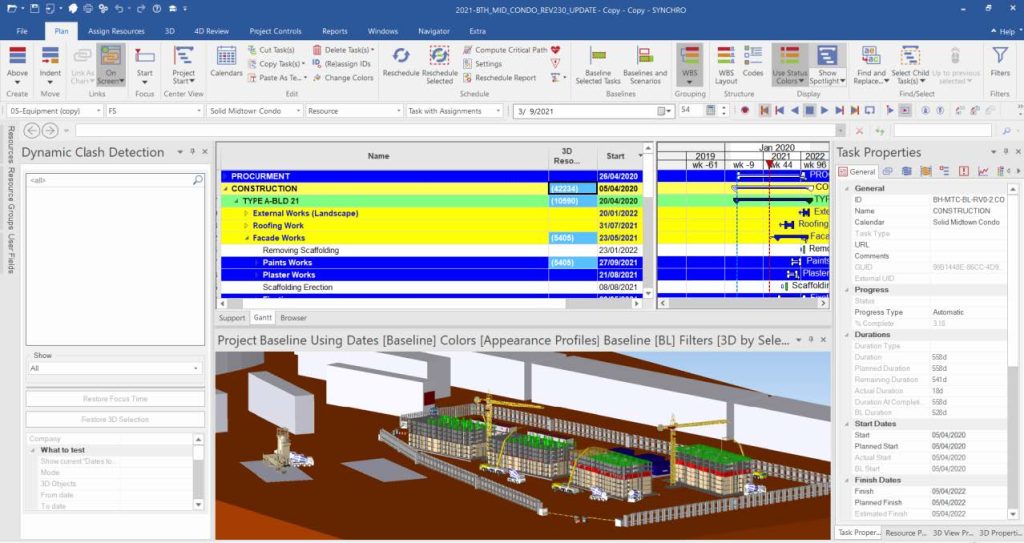Click the Delete Task(s) trash icon
The width and height of the screenshot is (1024, 543).
317,50
